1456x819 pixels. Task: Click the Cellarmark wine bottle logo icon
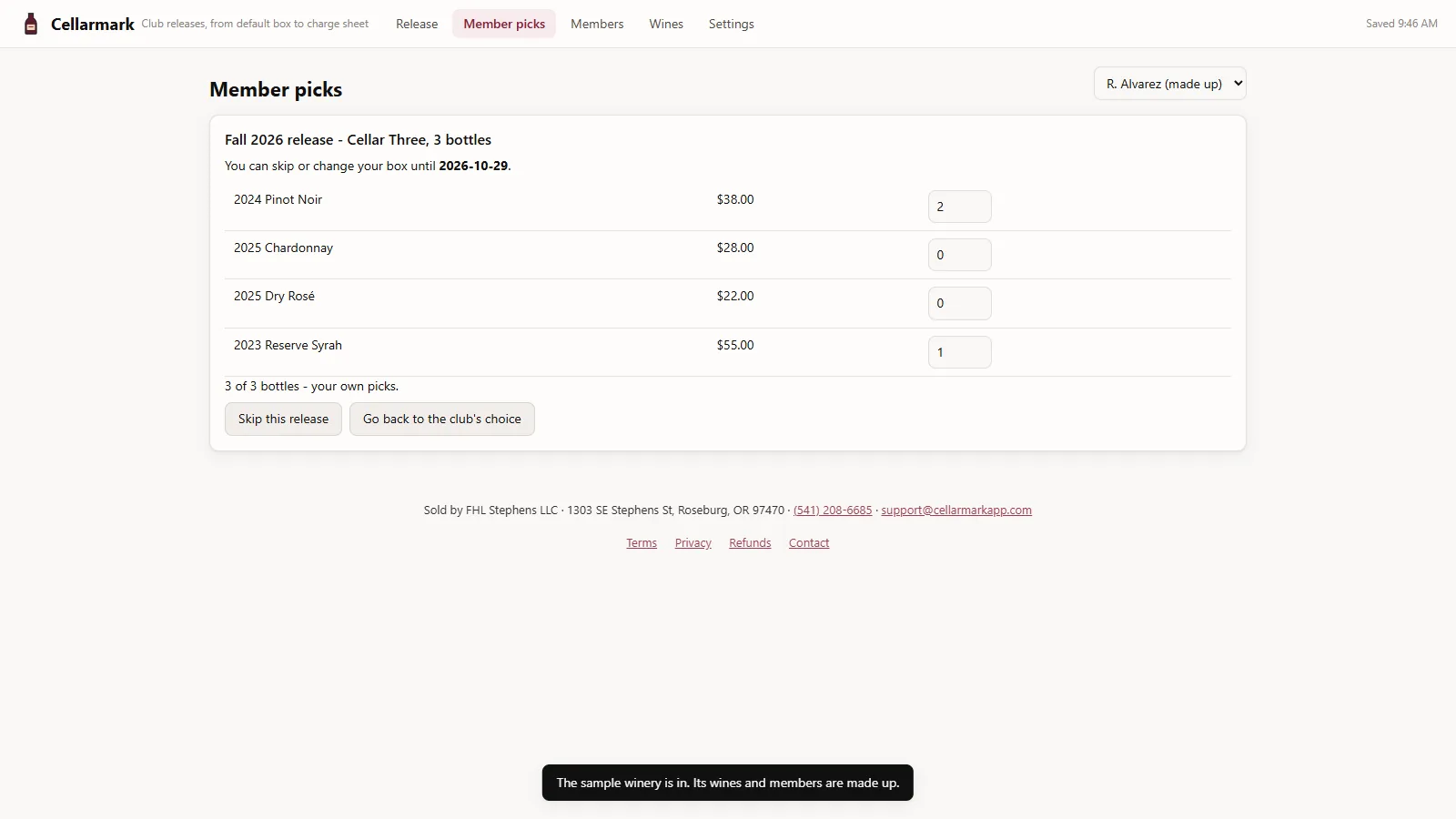31,24
